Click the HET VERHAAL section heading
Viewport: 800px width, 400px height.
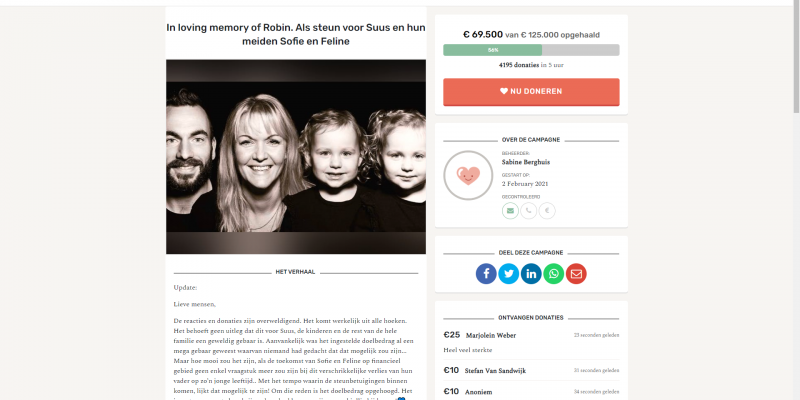click(295, 272)
